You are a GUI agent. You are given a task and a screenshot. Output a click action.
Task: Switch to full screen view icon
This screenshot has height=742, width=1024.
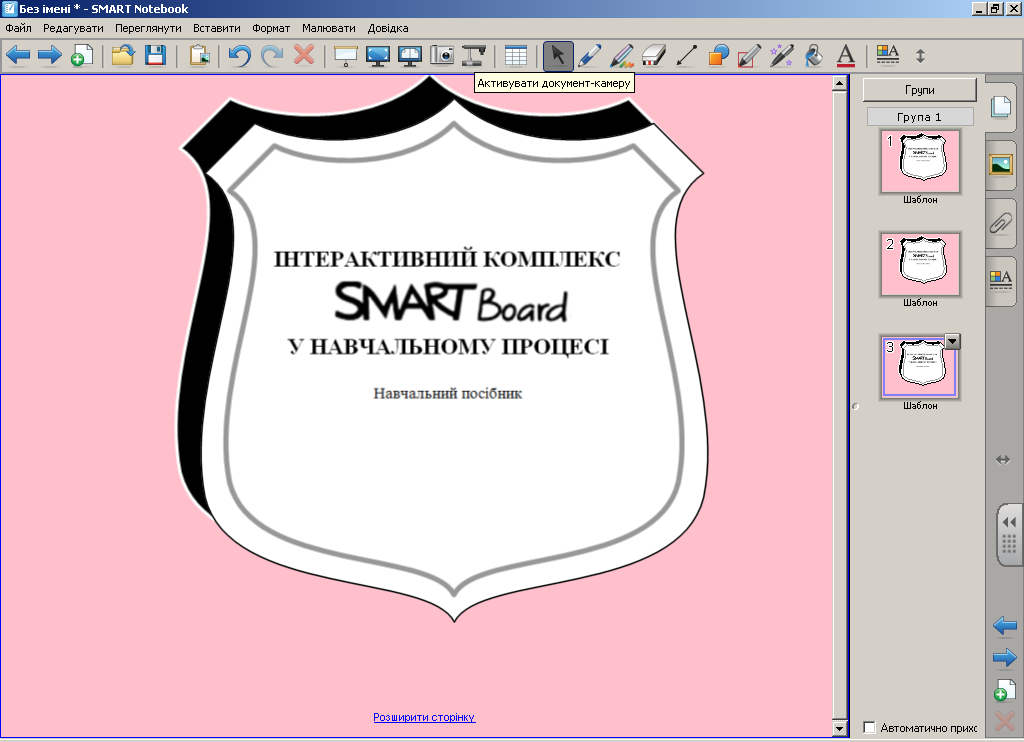point(377,56)
